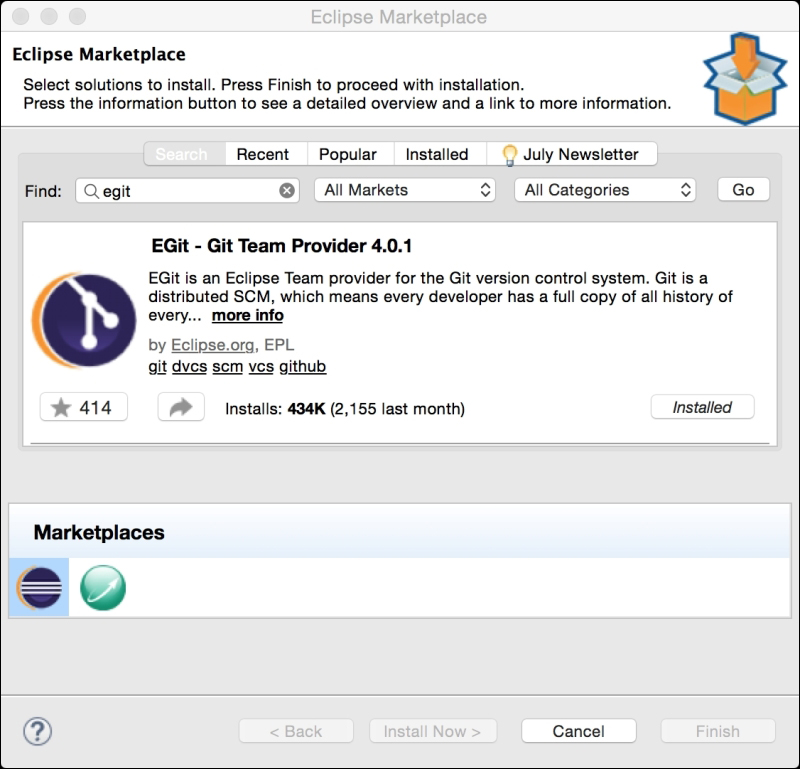800x769 pixels.
Task: Click the github tag link
Action: tap(303, 366)
